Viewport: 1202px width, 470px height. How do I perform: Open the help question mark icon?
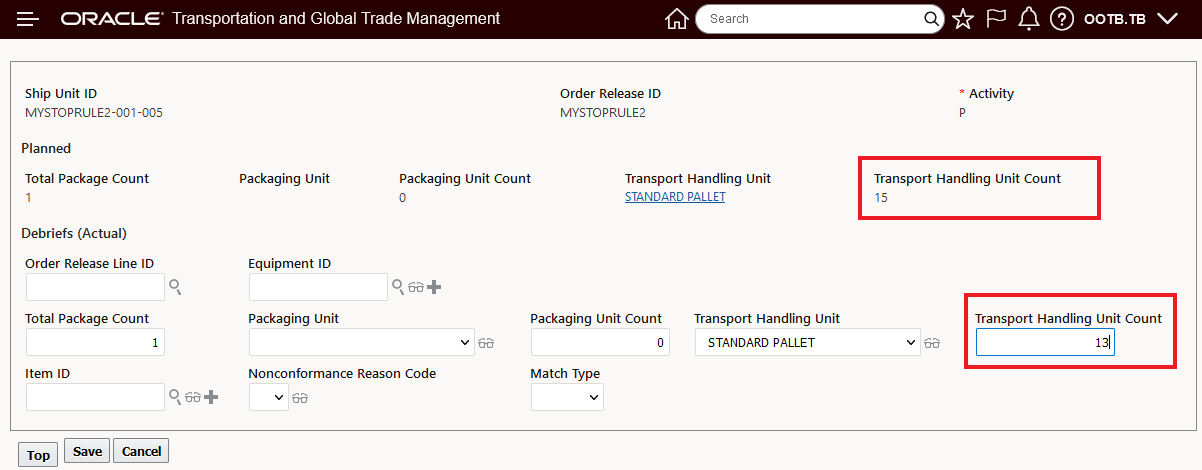(x=1062, y=19)
